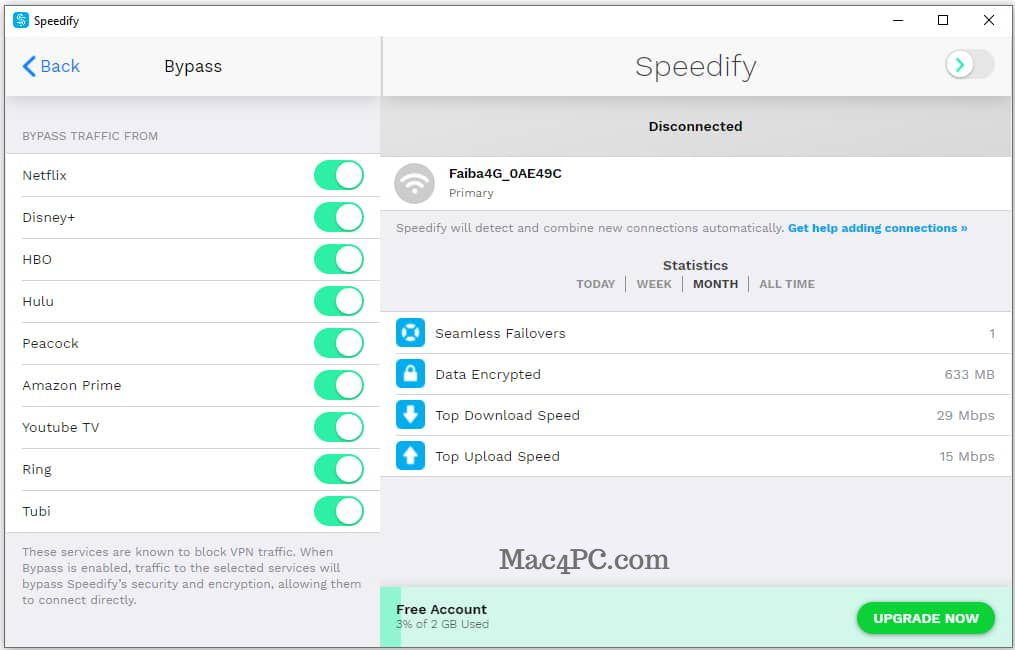Click the 3% of 2 GB Used text
The width and height of the screenshot is (1015, 650).
tap(443, 625)
